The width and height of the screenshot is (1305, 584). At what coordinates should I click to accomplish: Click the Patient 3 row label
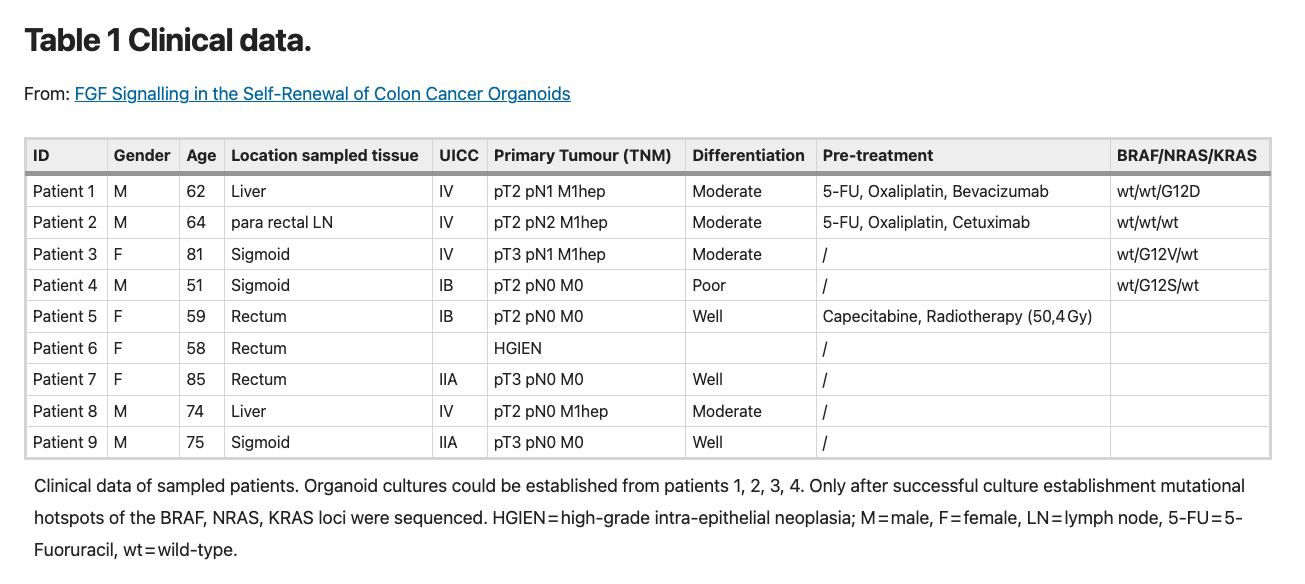click(x=64, y=254)
